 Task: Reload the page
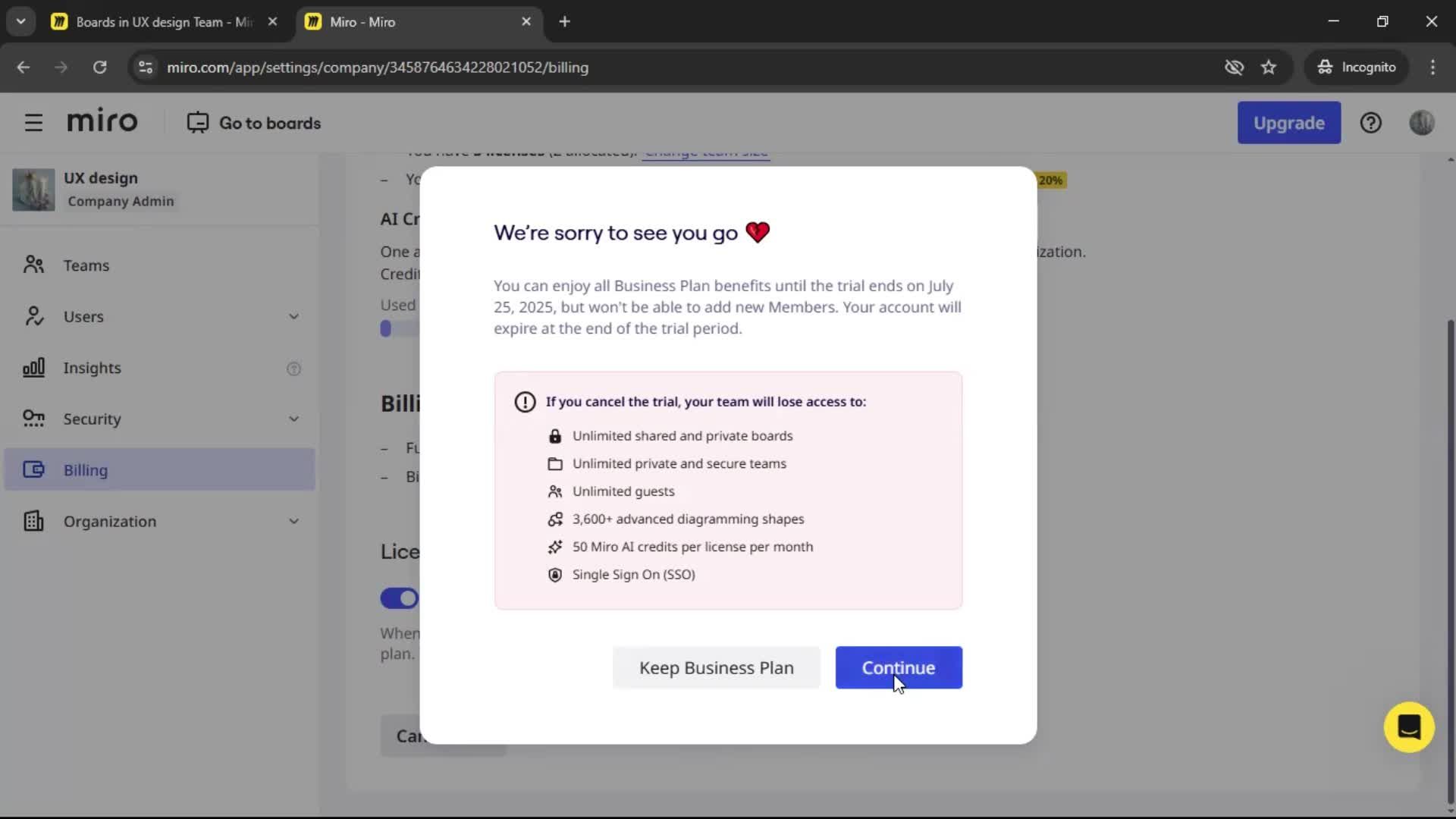99,67
